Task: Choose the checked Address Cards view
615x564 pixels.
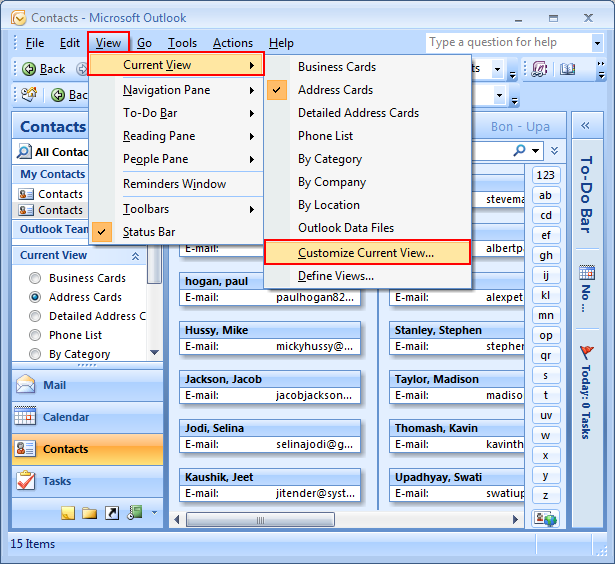Action: pos(368,90)
